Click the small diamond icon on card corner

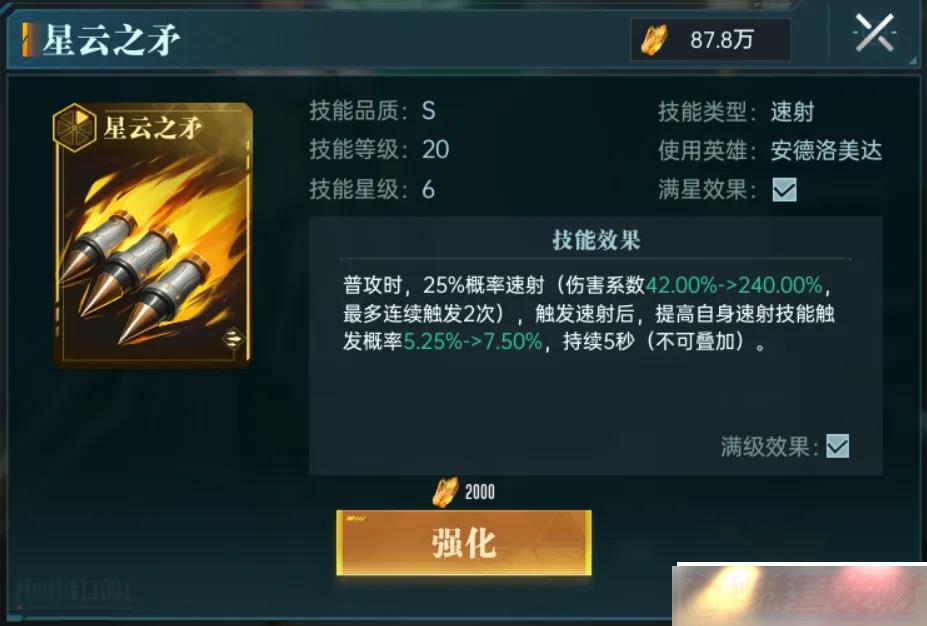233,339
